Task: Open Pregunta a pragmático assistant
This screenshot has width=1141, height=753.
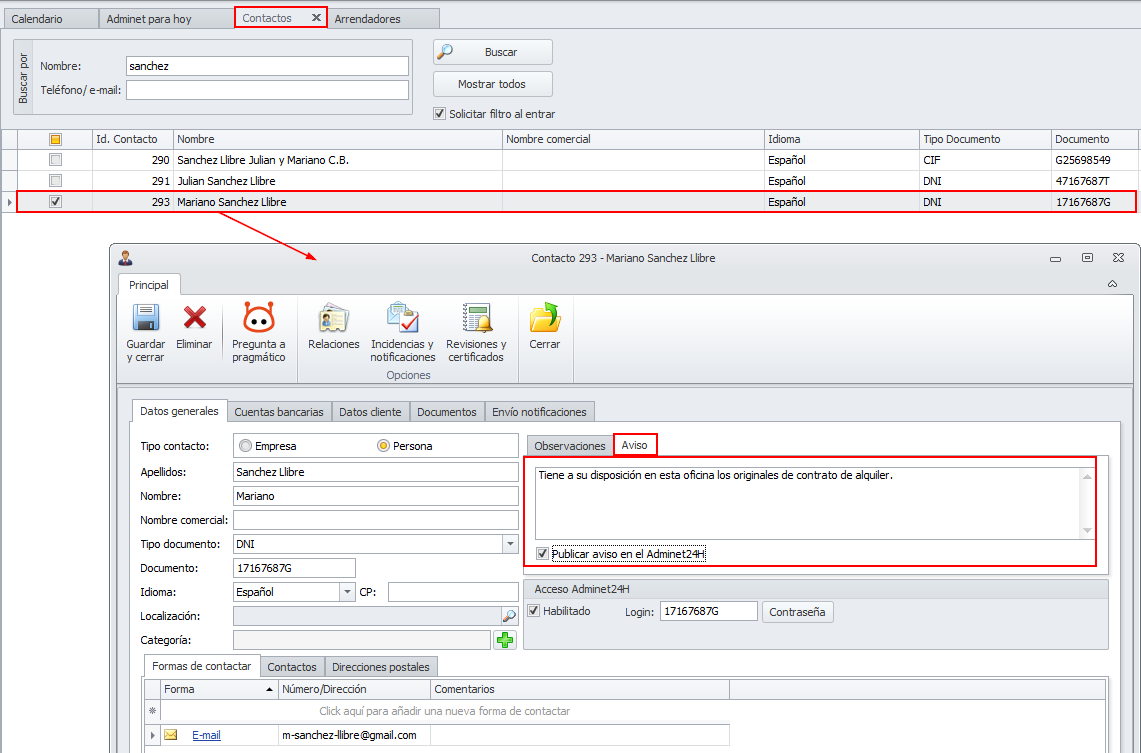Action: [x=258, y=332]
